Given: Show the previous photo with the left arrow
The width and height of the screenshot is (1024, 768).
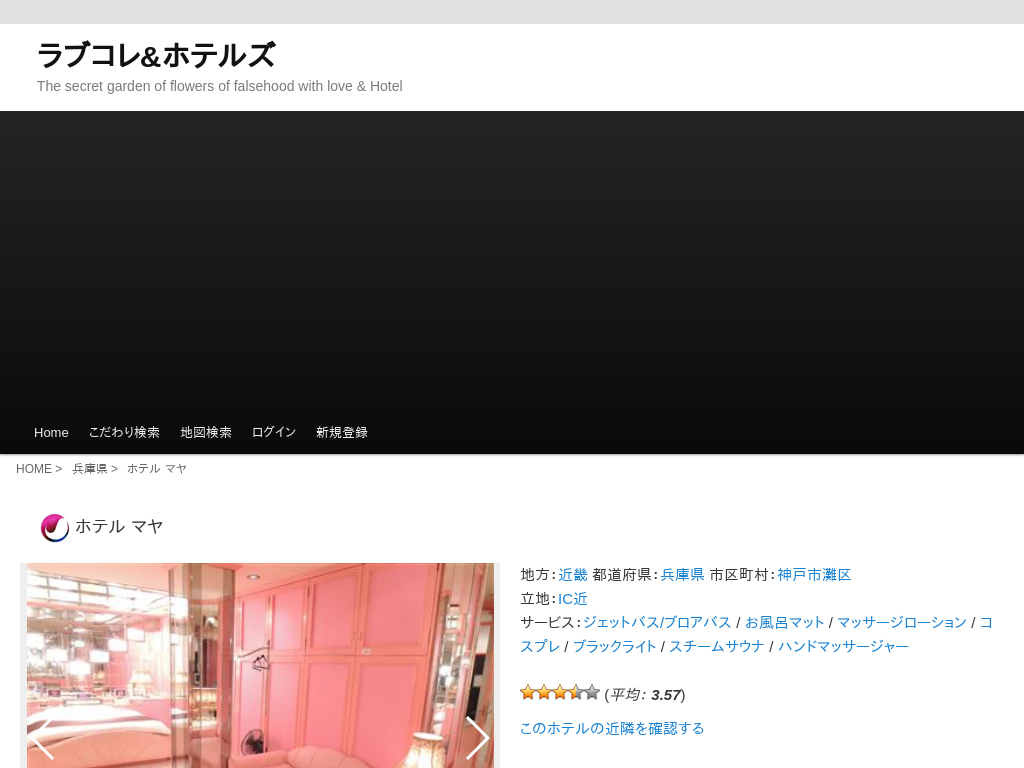Looking at the screenshot, I should [x=43, y=738].
